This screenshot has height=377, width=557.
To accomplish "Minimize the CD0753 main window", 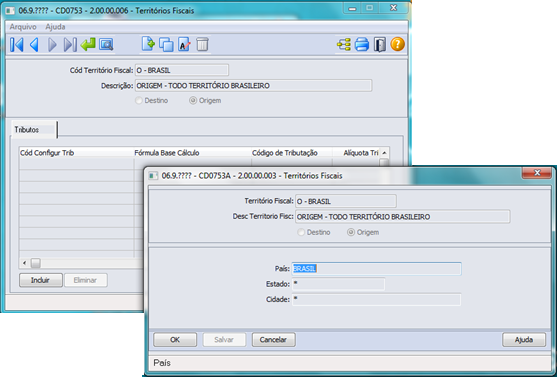I will click(352, 8).
